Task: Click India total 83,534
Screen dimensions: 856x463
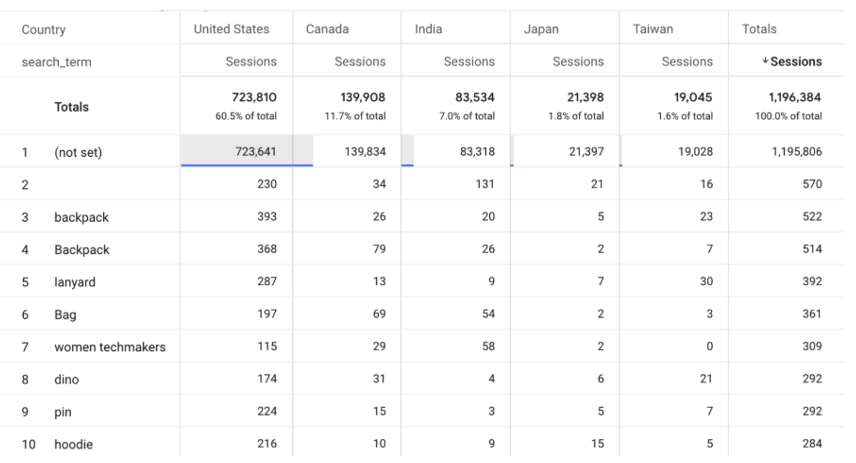Action: pos(475,97)
